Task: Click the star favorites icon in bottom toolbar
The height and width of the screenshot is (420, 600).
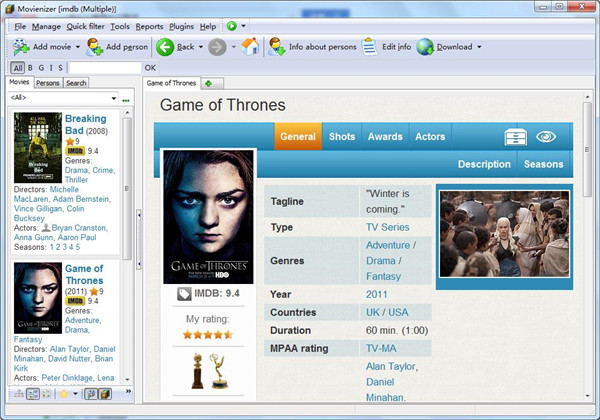Action: pyautogui.click(x=64, y=393)
